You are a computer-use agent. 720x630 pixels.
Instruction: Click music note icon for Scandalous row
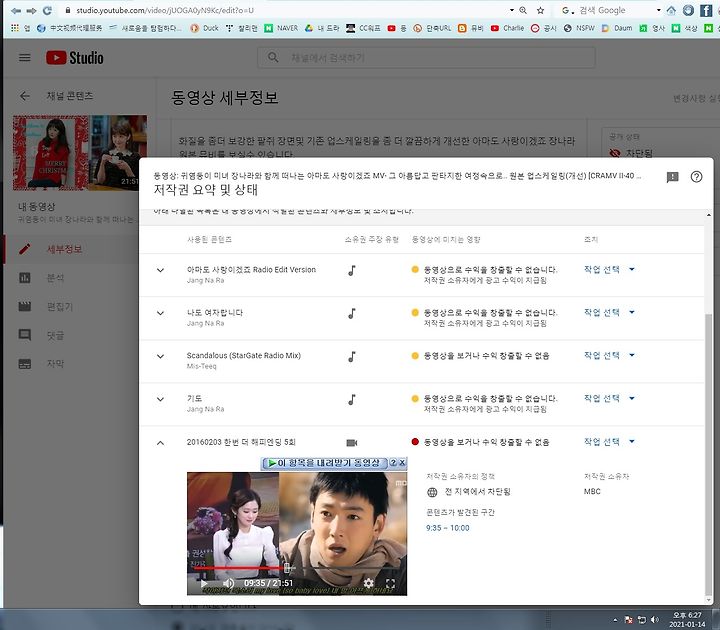pos(352,357)
